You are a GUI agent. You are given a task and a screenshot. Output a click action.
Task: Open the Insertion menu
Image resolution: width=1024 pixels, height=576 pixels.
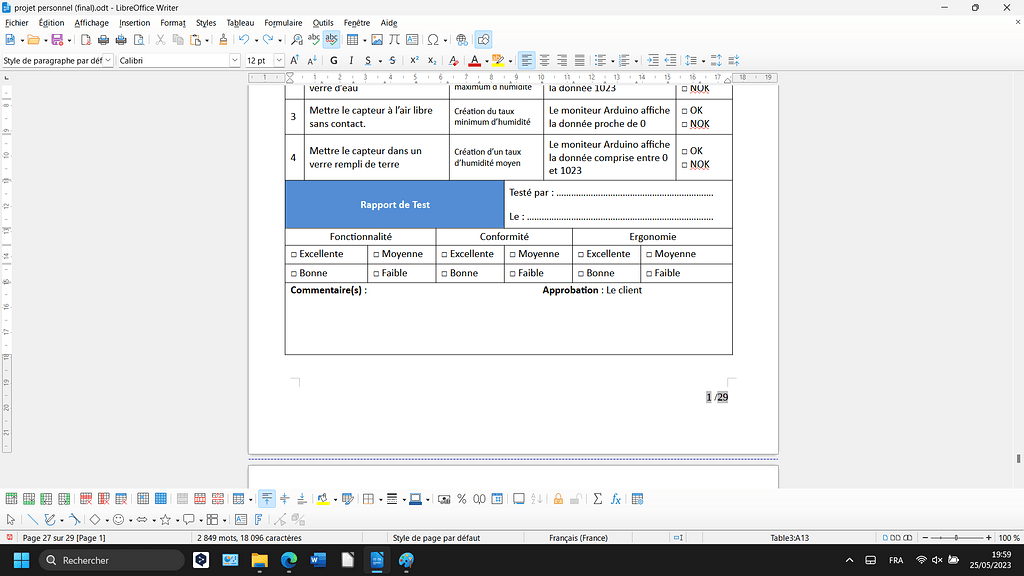tap(135, 23)
